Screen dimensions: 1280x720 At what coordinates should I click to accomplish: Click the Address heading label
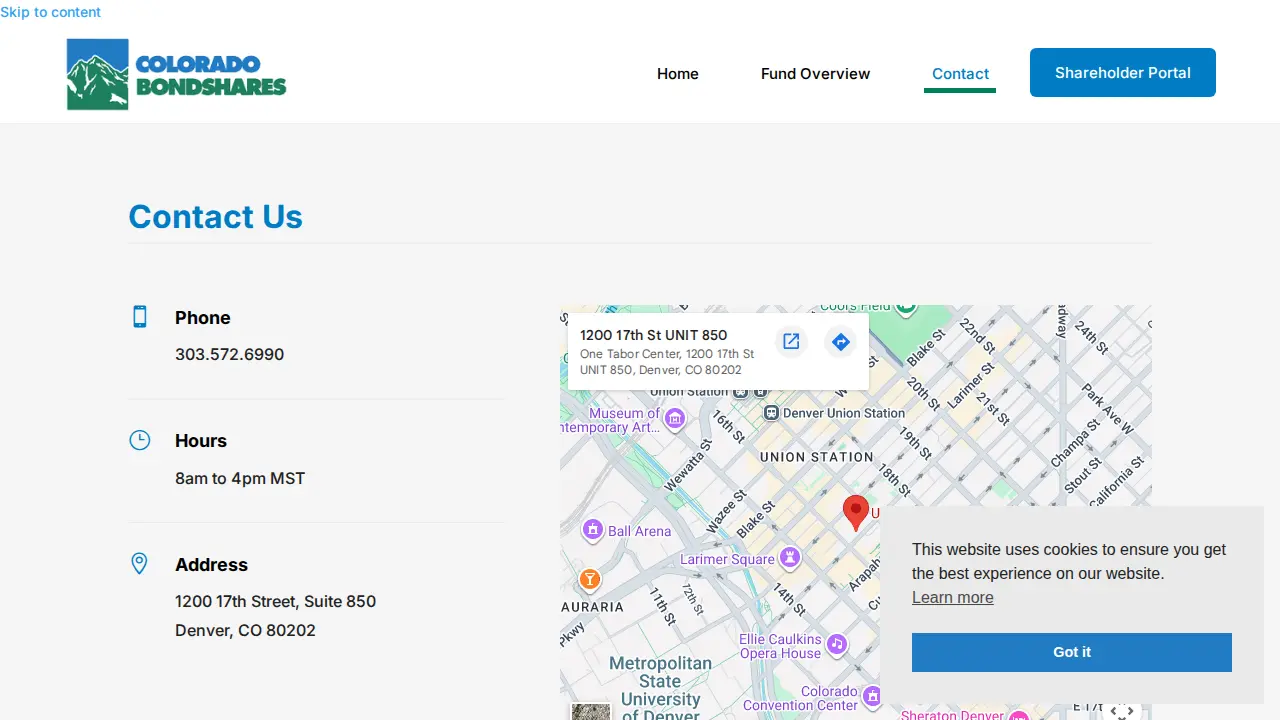point(211,565)
